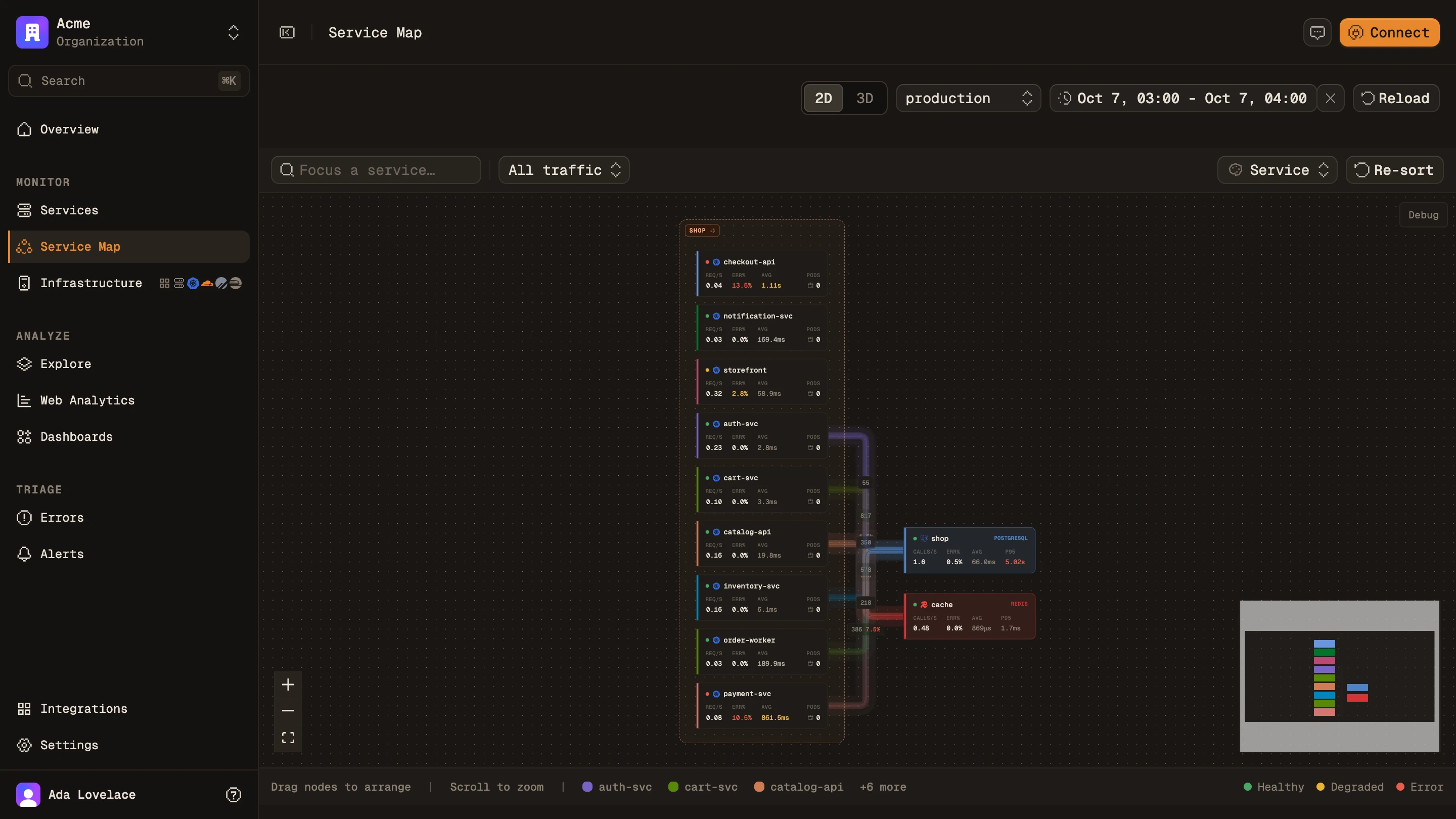This screenshot has width=1456, height=819.
Task: Click catalog-api orange legend swatch
Action: pos(759,787)
